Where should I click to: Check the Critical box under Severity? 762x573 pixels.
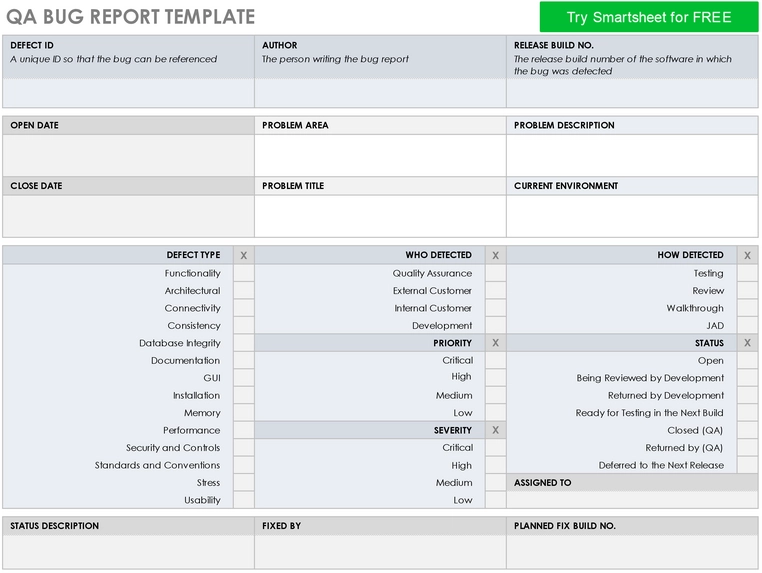pos(495,448)
